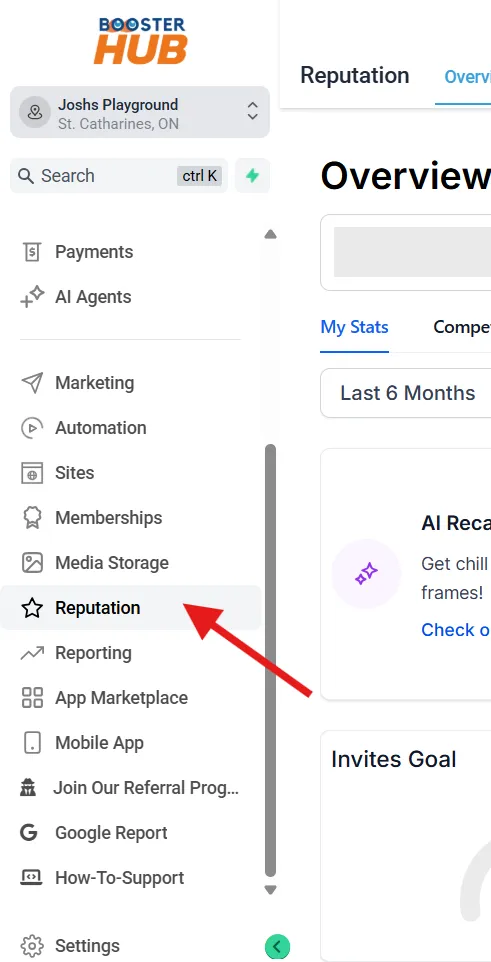Screen dimensions: 491x962
Task: Click the Search field
Action: coord(119,176)
